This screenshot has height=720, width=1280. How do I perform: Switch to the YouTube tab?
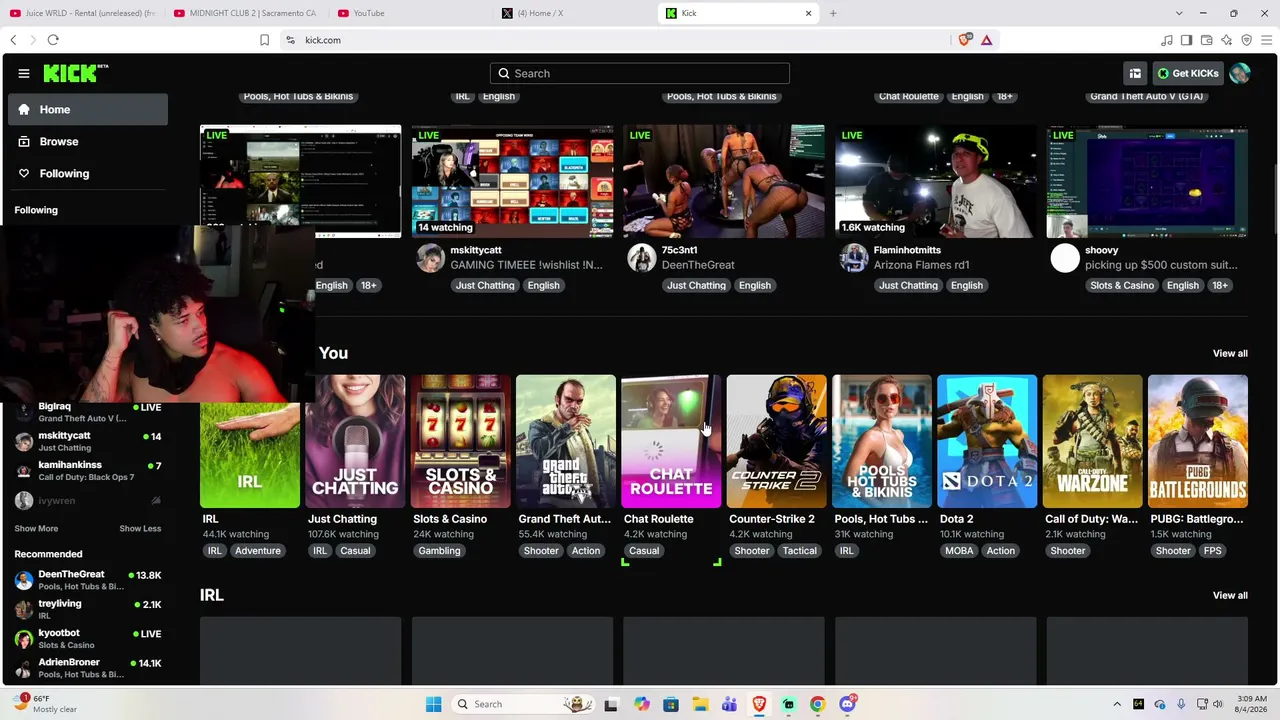tap(410, 13)
